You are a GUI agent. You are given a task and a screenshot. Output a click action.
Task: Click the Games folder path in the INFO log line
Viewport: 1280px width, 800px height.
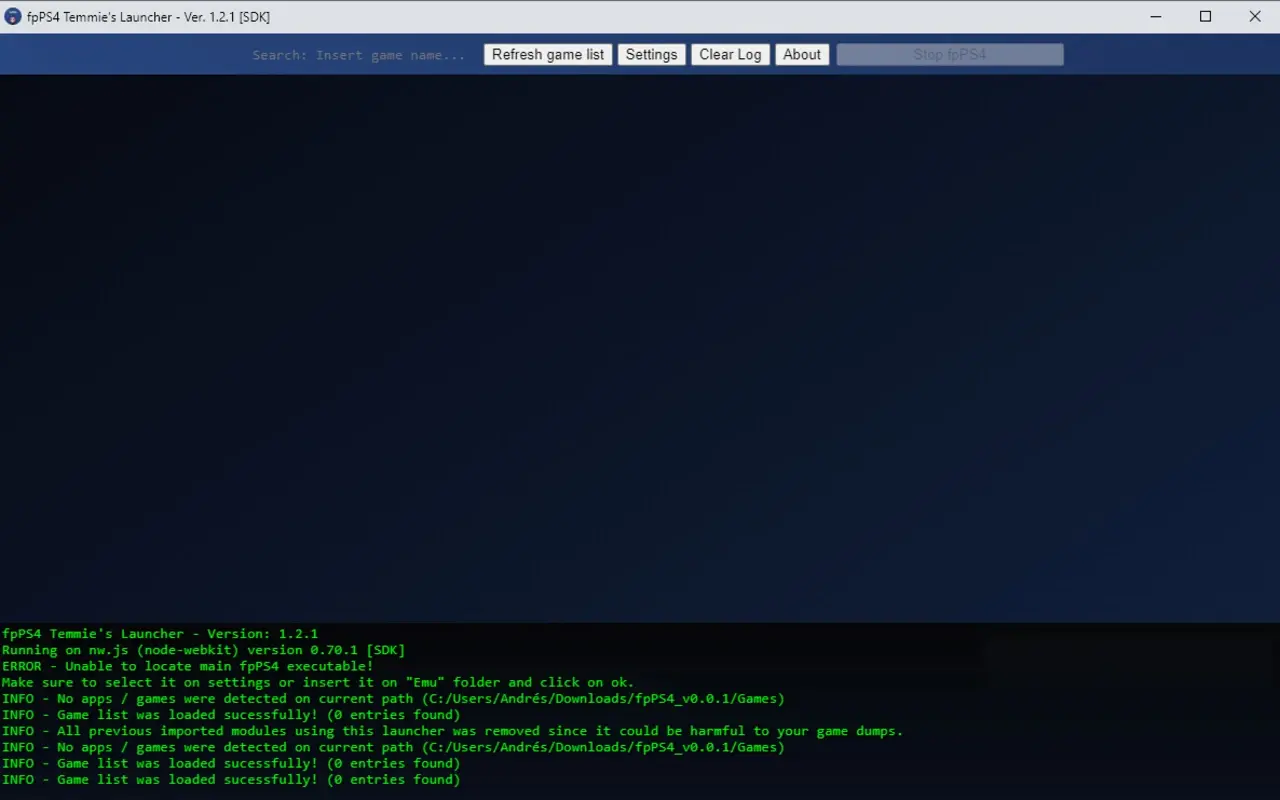[x=600, y=698]
